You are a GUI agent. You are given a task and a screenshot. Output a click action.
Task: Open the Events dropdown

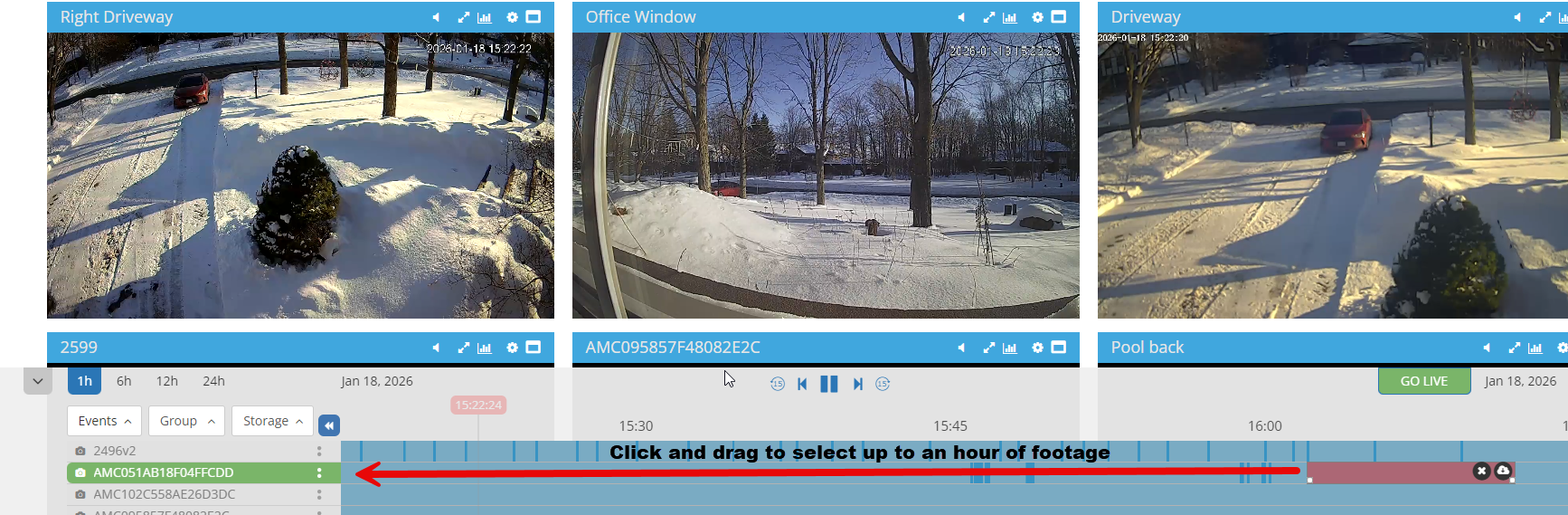(105, 421)
